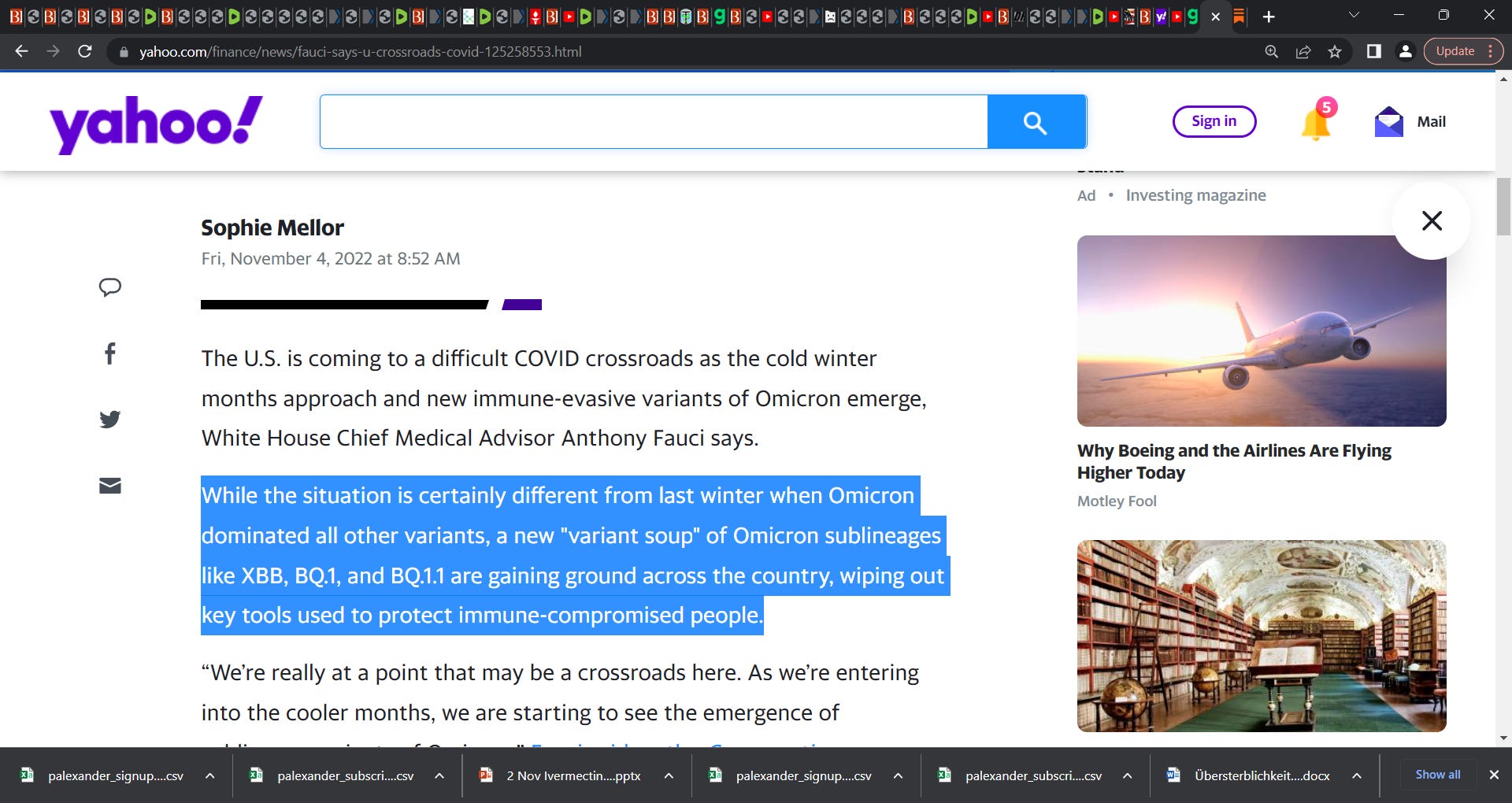1512x803 pixels.
Task: Open the tab search dropdown
Action: pos(1354,15)
